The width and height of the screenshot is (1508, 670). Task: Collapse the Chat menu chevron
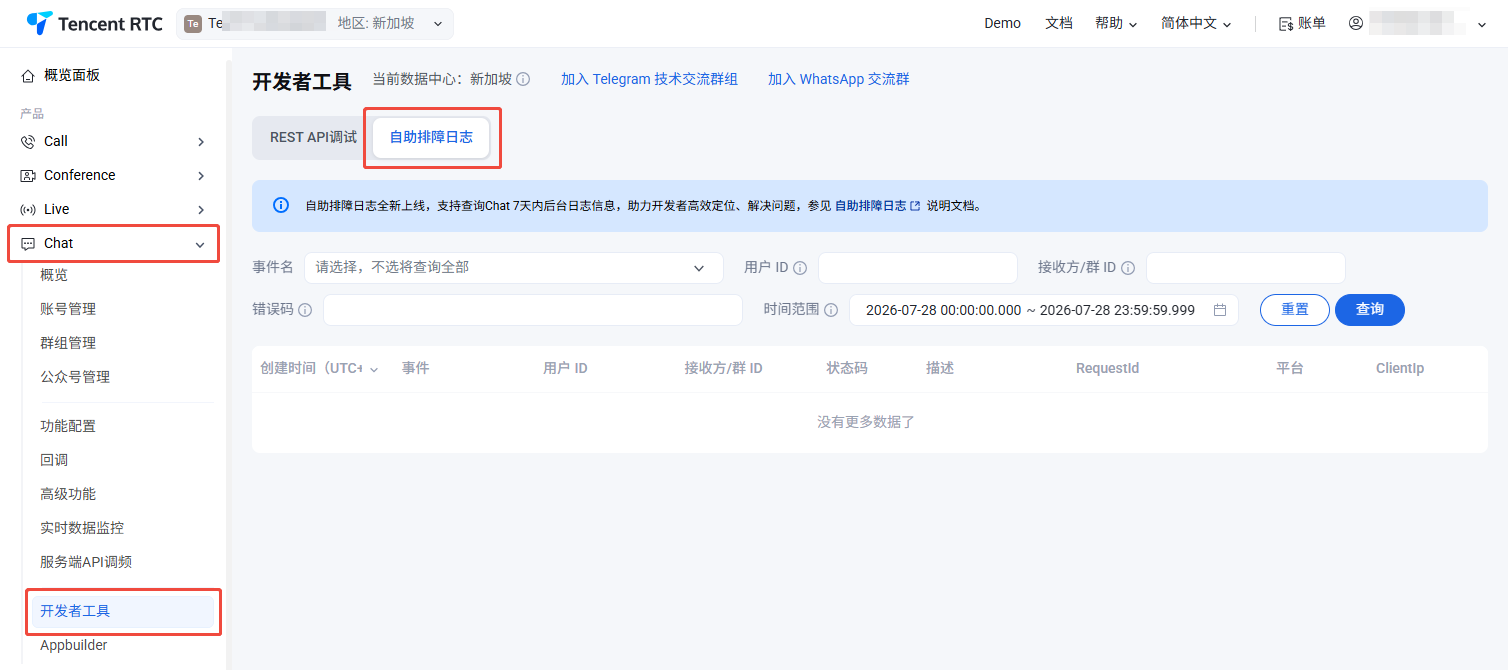pyautogui.click(x=200, y=245)
